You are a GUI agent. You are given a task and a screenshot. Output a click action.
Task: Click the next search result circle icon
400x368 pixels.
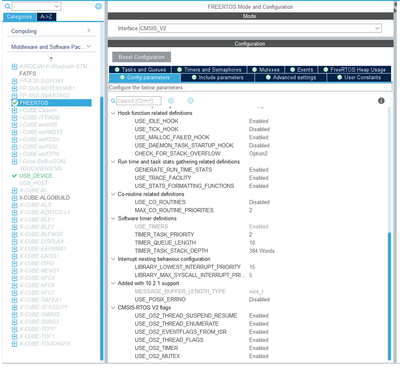click(190, 101)
